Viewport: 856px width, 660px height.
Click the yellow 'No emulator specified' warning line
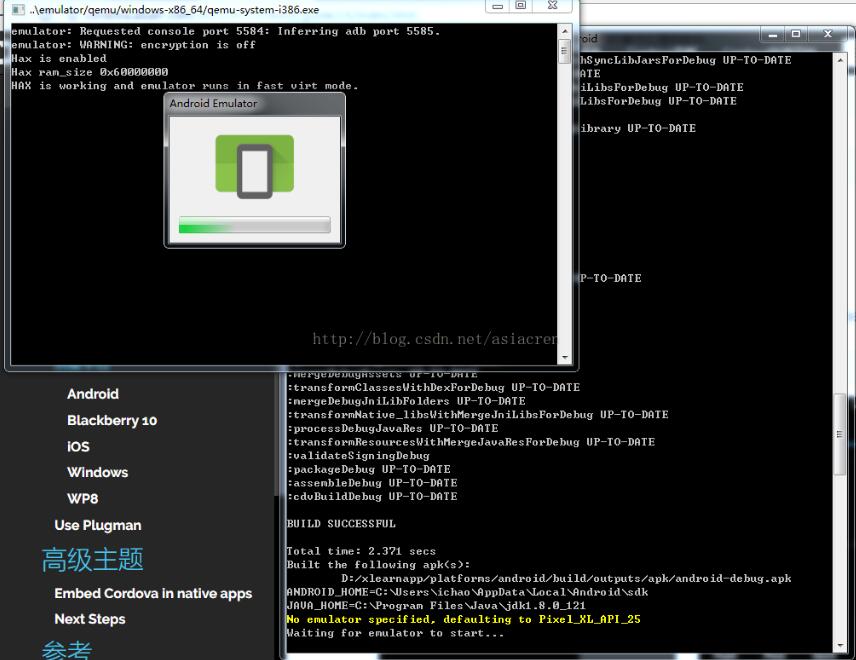click(463, 619)
